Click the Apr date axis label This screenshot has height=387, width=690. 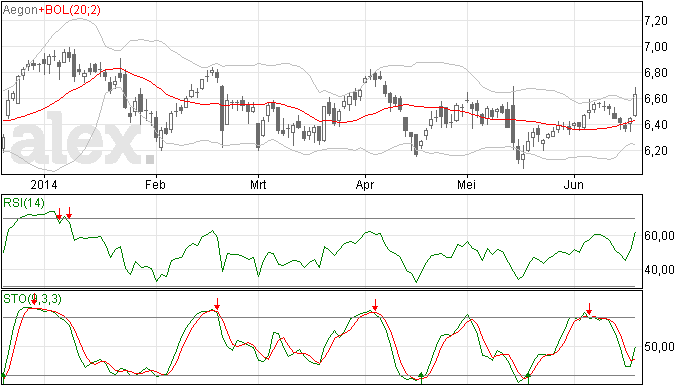[365, 184]
